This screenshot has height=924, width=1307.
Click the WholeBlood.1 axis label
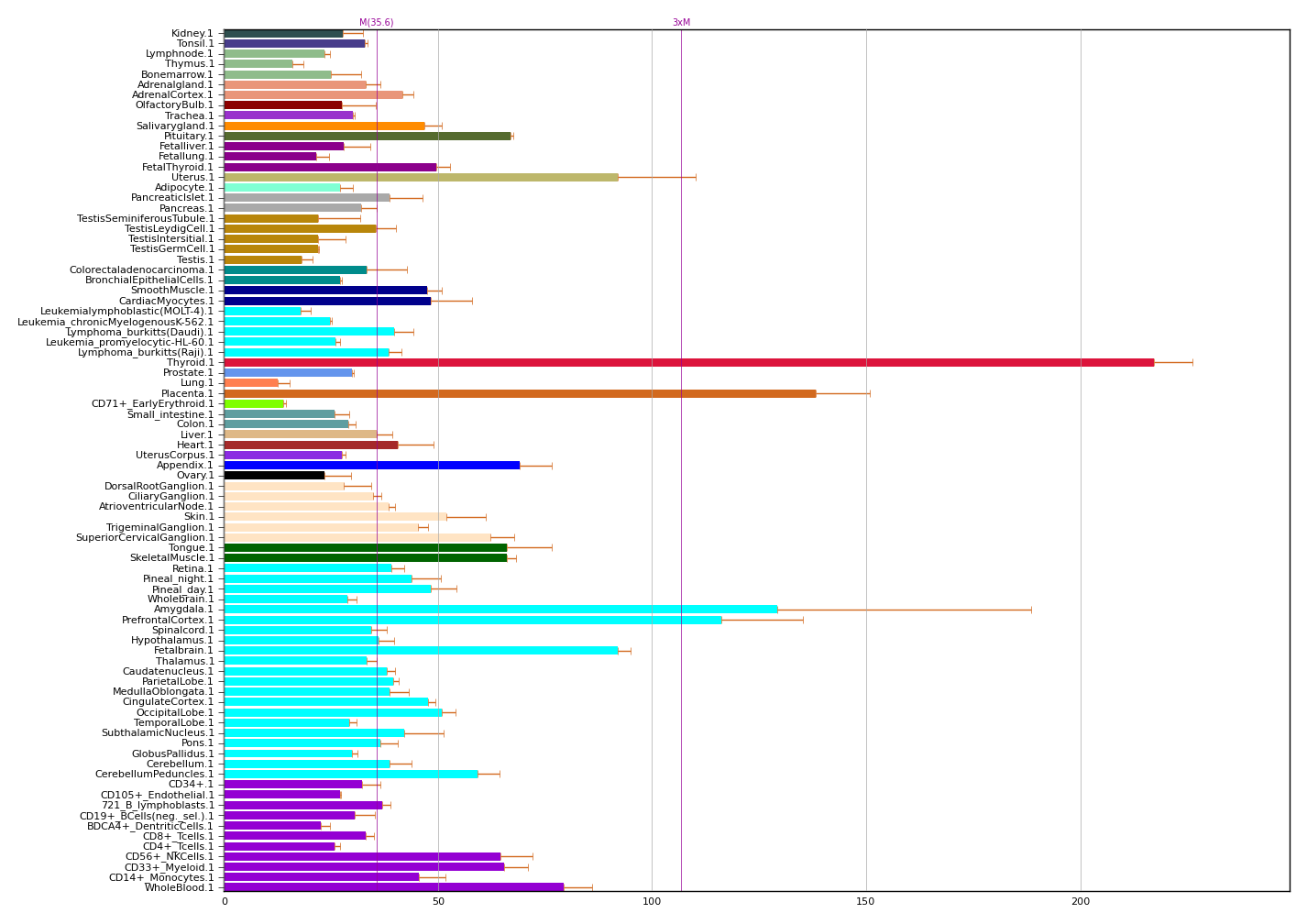(179, 888)
